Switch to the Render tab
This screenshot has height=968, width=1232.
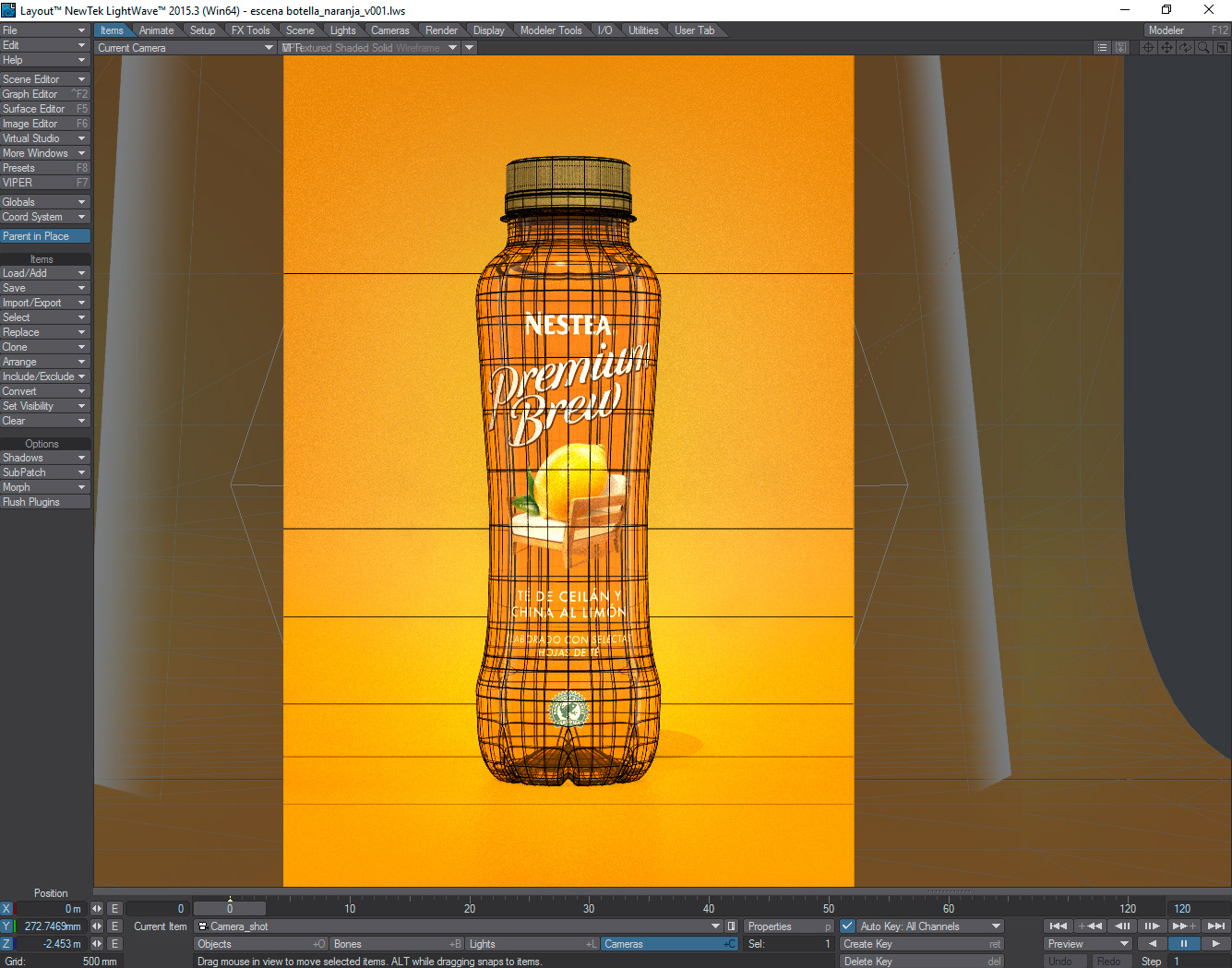click(x=441, y=30)
